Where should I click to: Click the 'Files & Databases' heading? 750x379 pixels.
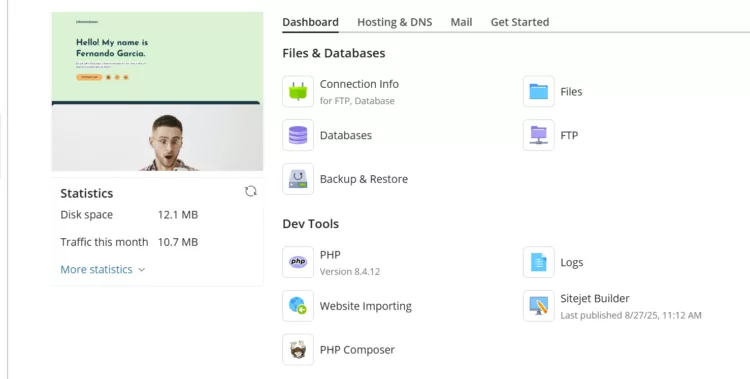coord(334,53)
